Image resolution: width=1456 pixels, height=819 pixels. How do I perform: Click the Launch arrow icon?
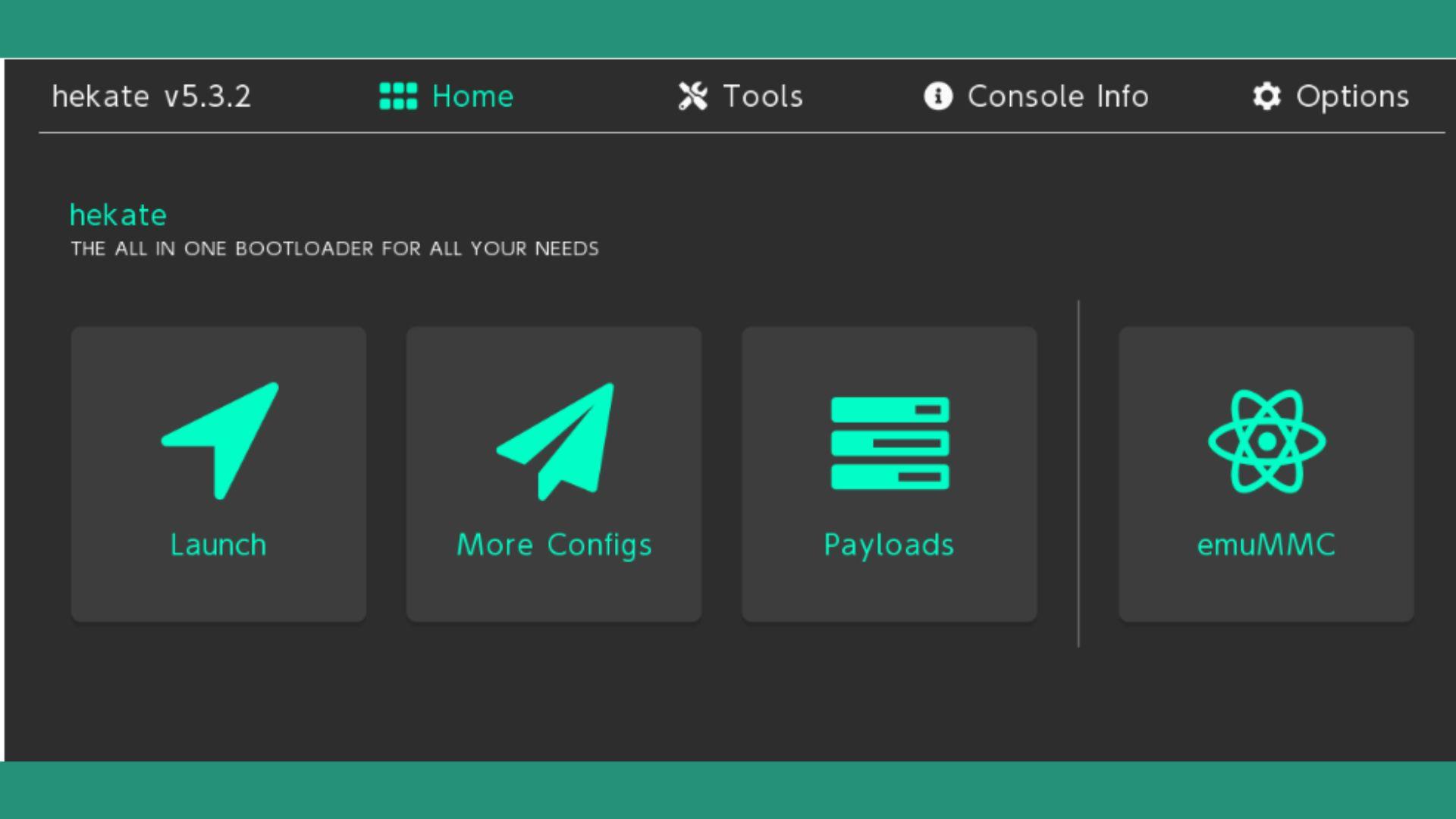click(x=220, y=441)
